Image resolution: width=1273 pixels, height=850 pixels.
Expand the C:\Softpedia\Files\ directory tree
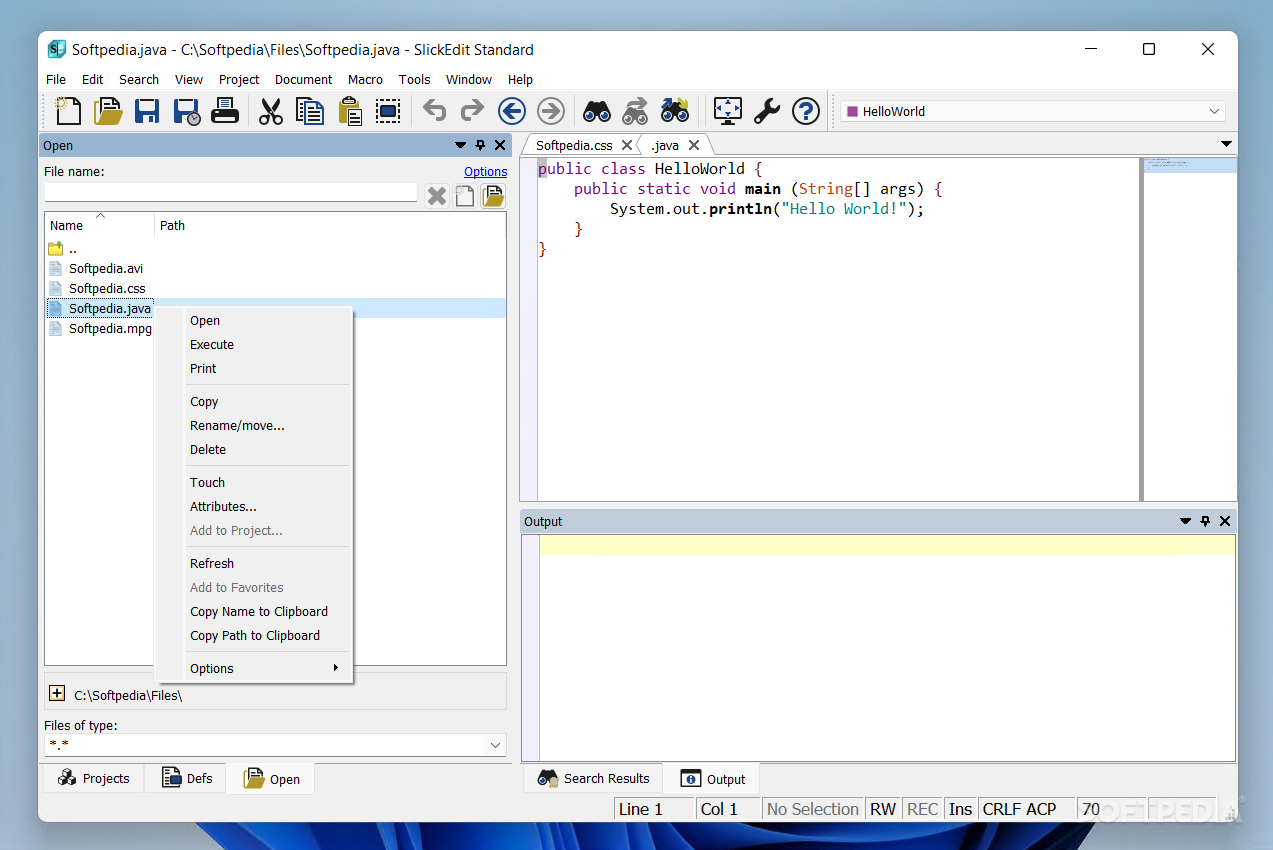click(x=57, y=693)
